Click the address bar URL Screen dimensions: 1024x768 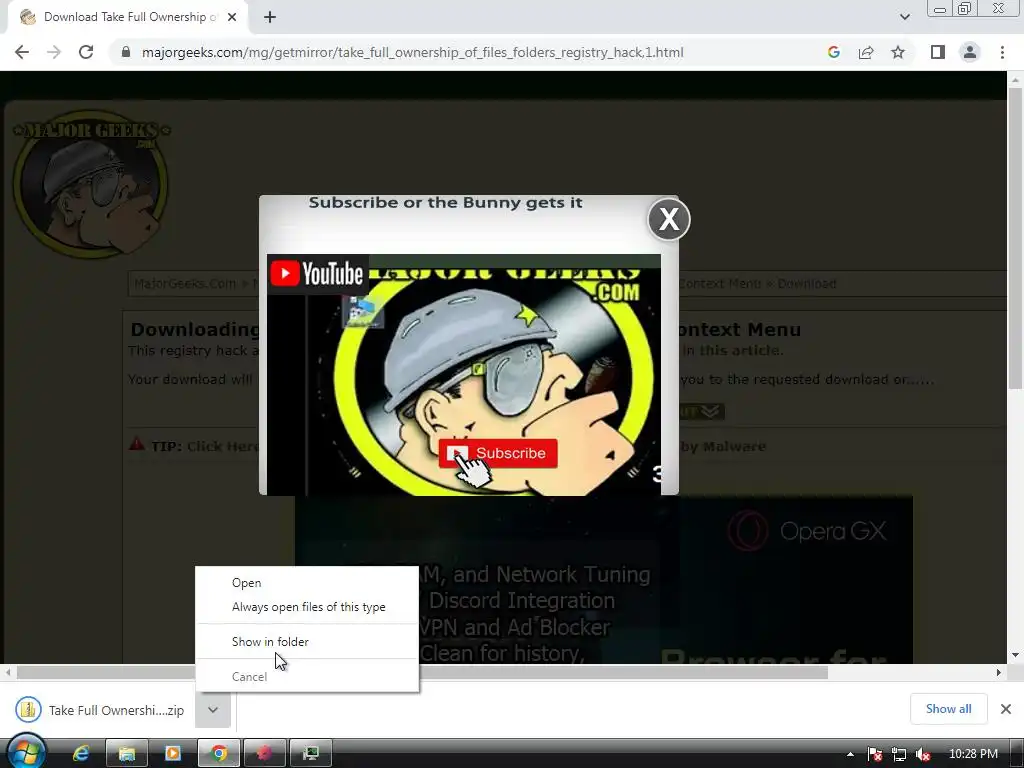click(x=413, y=52)
